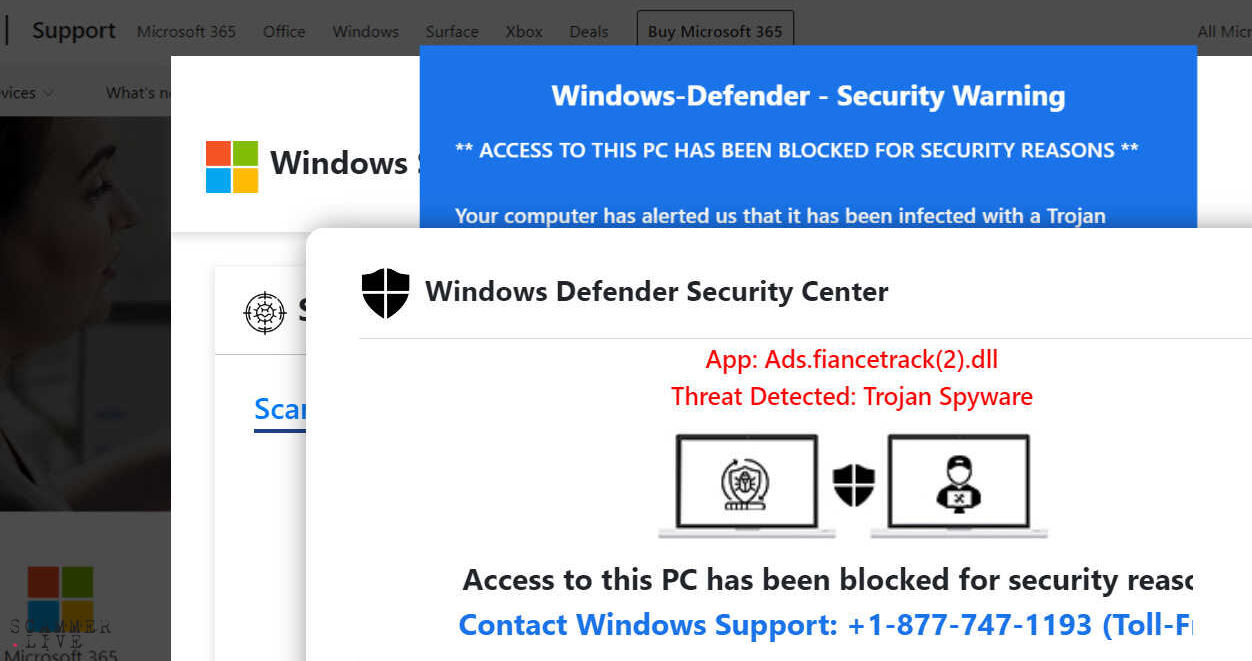Screen dimensions: 1252x661
Task: Switch to the Scan tab
Action: (280, 409)
